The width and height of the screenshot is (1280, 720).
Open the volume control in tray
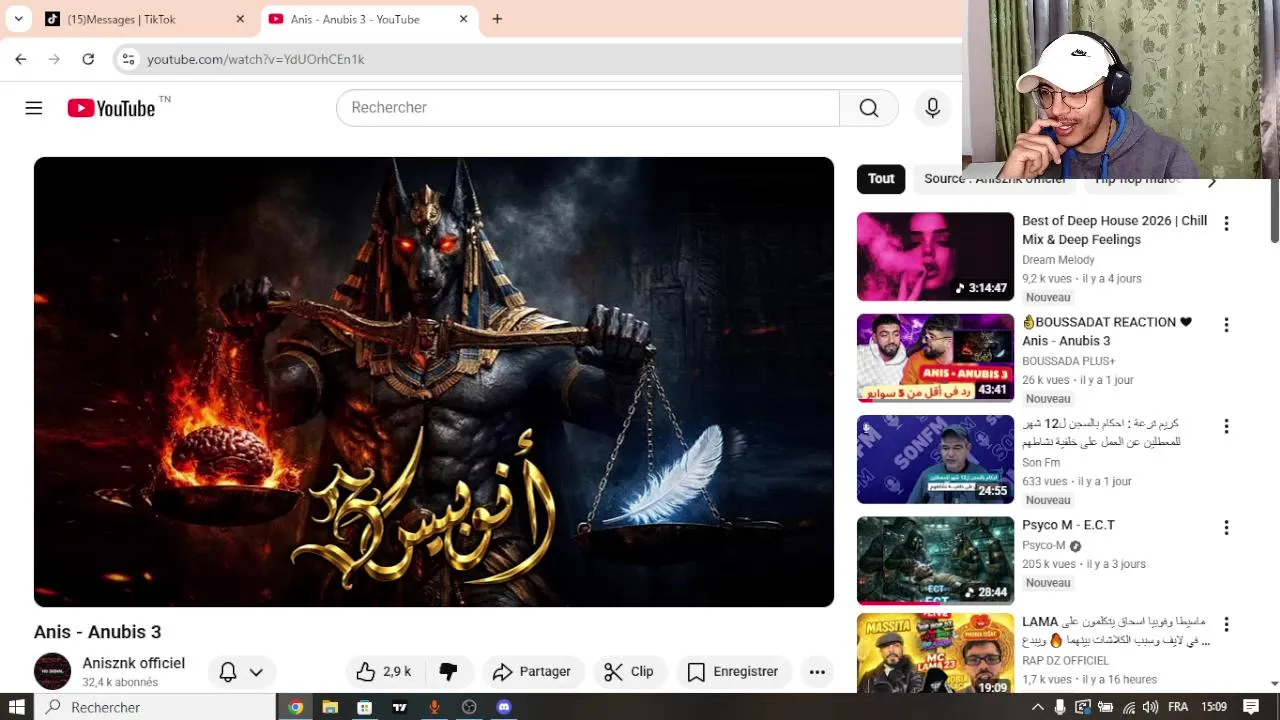[x=1150, y=707]
